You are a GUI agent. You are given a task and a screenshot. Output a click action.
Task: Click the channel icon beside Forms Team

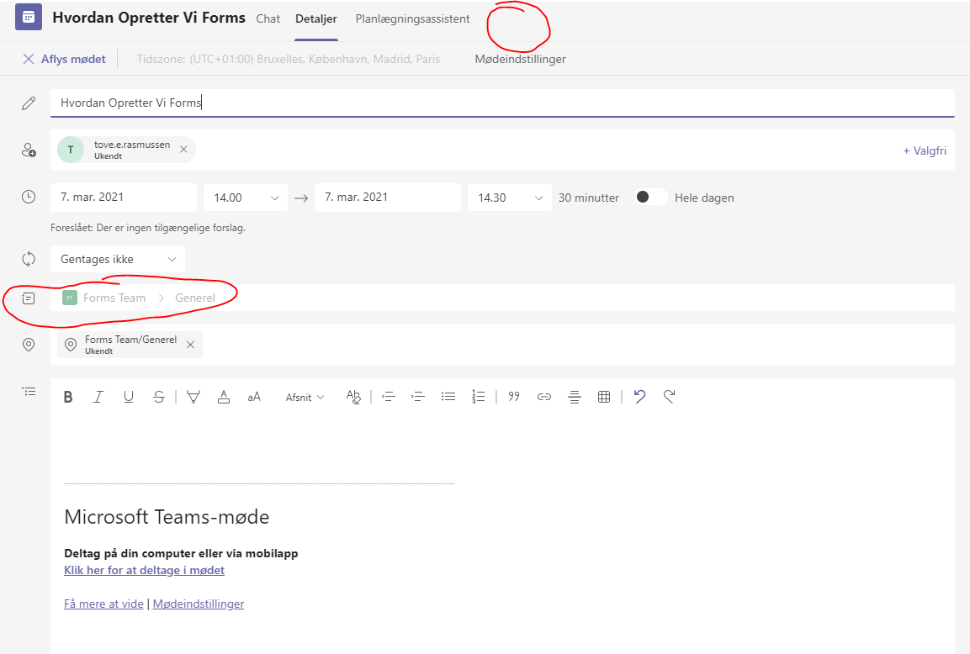click(x=28, y=298)
